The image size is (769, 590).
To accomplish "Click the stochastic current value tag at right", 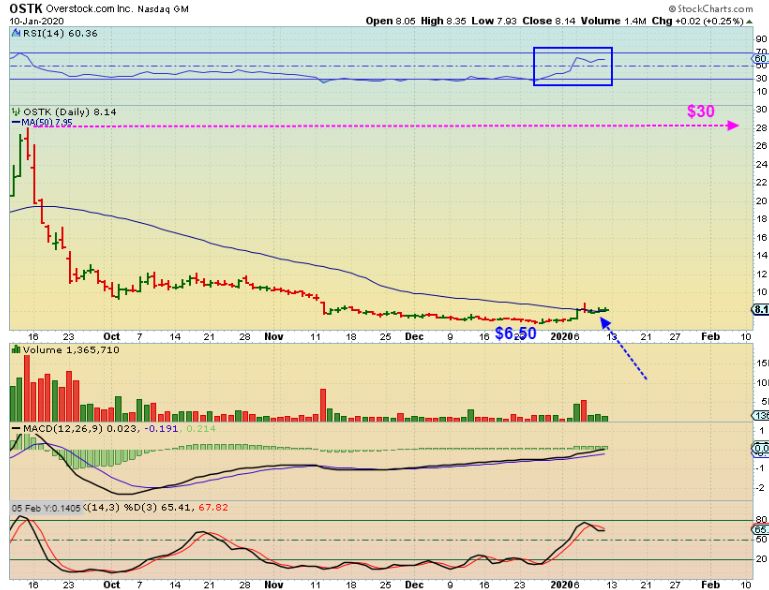I will [x=761, y=530].
